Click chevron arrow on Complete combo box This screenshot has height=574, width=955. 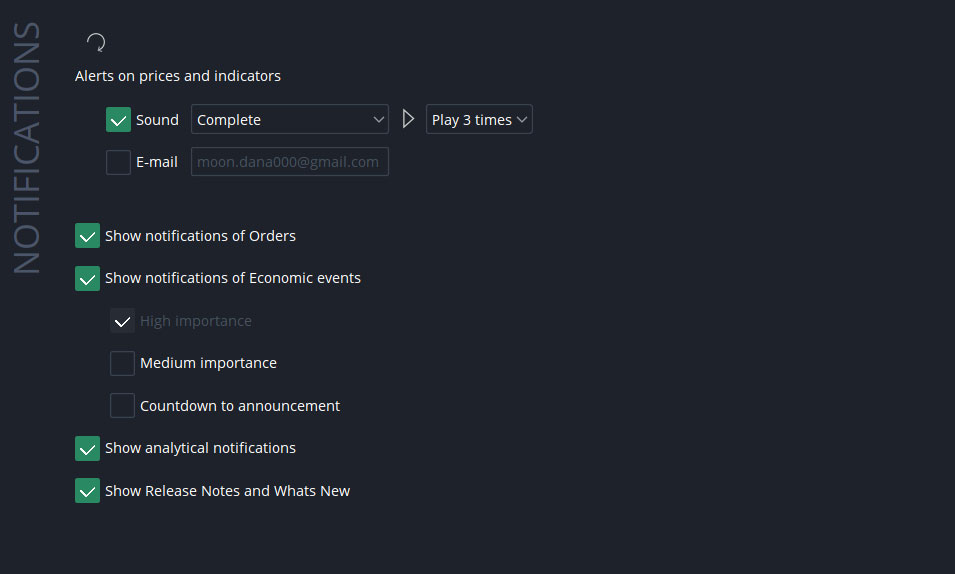pyautogui.click(x=378, y=120)
